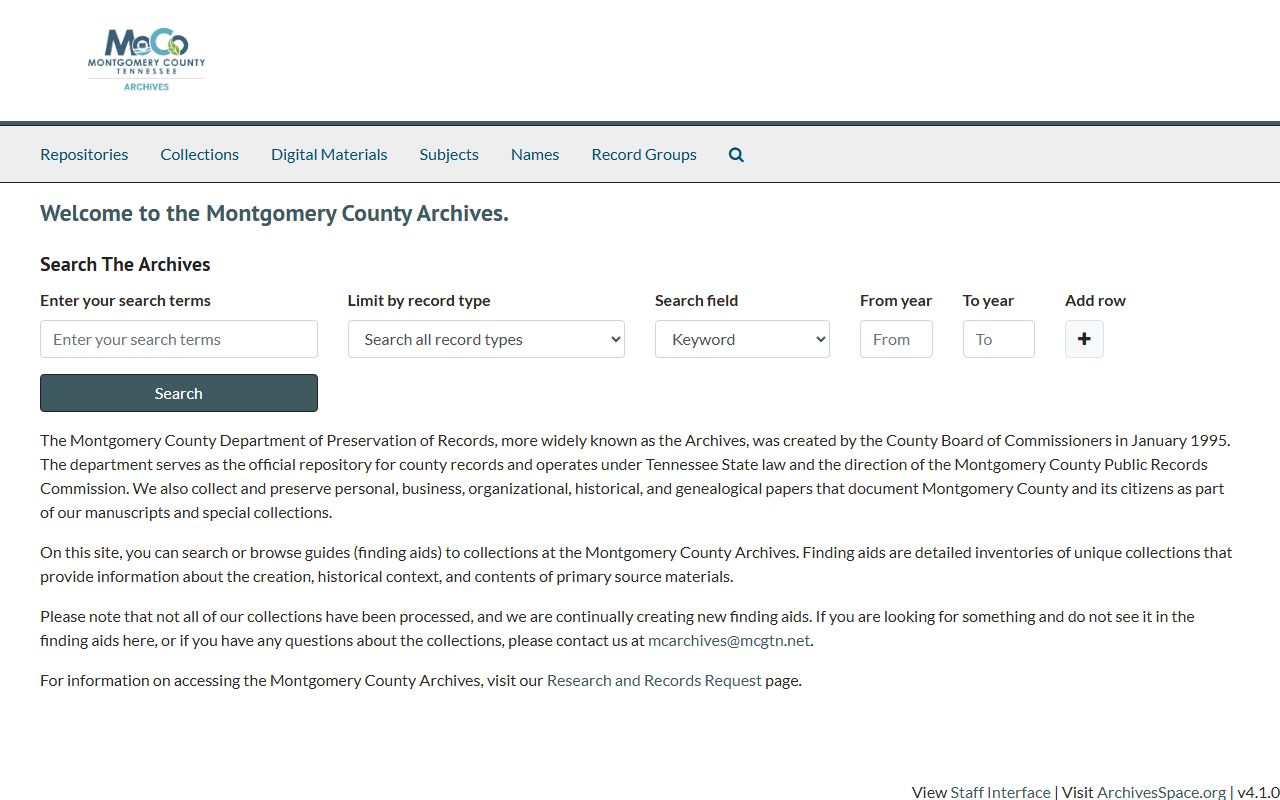Screen dimensions: 1280x800
Task: Click the Montgomery County Archives logo
Action: [146, 60]
